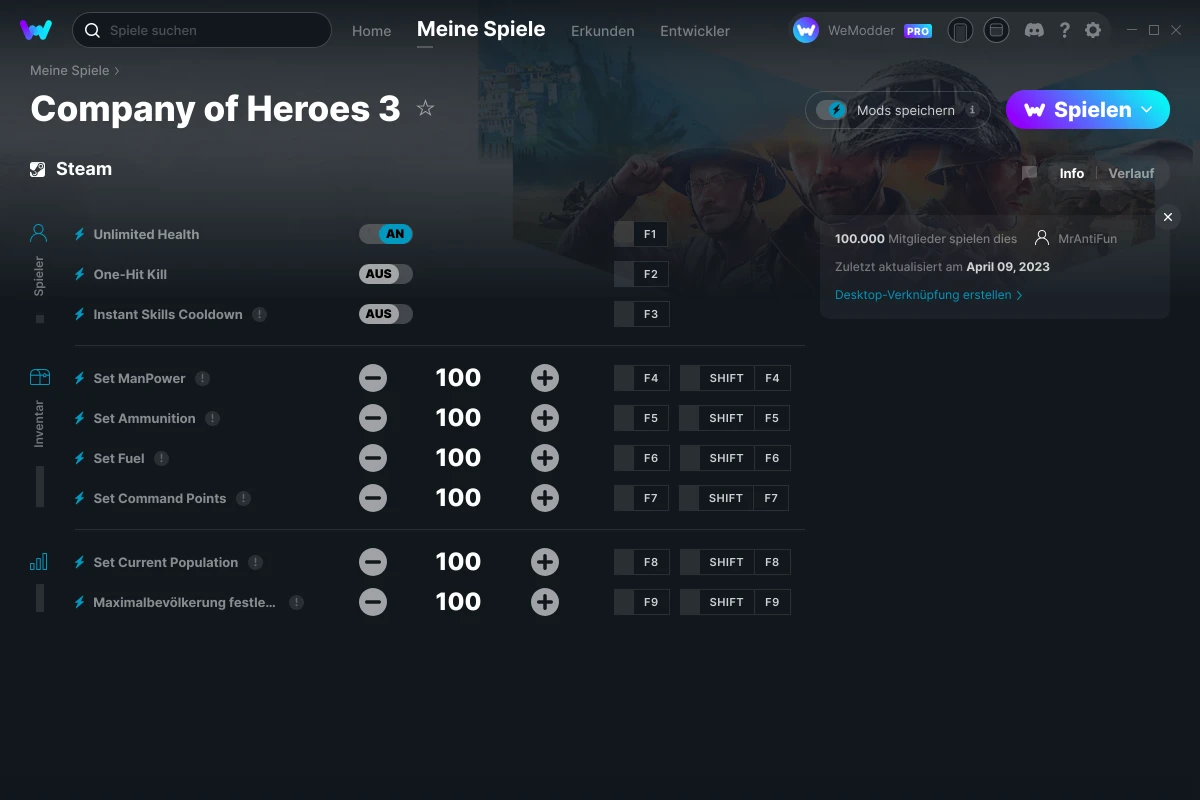This screenshot has height=800, width=1200.
Task: Increase Set Fuel value with plus
Action: click(545, 458)
